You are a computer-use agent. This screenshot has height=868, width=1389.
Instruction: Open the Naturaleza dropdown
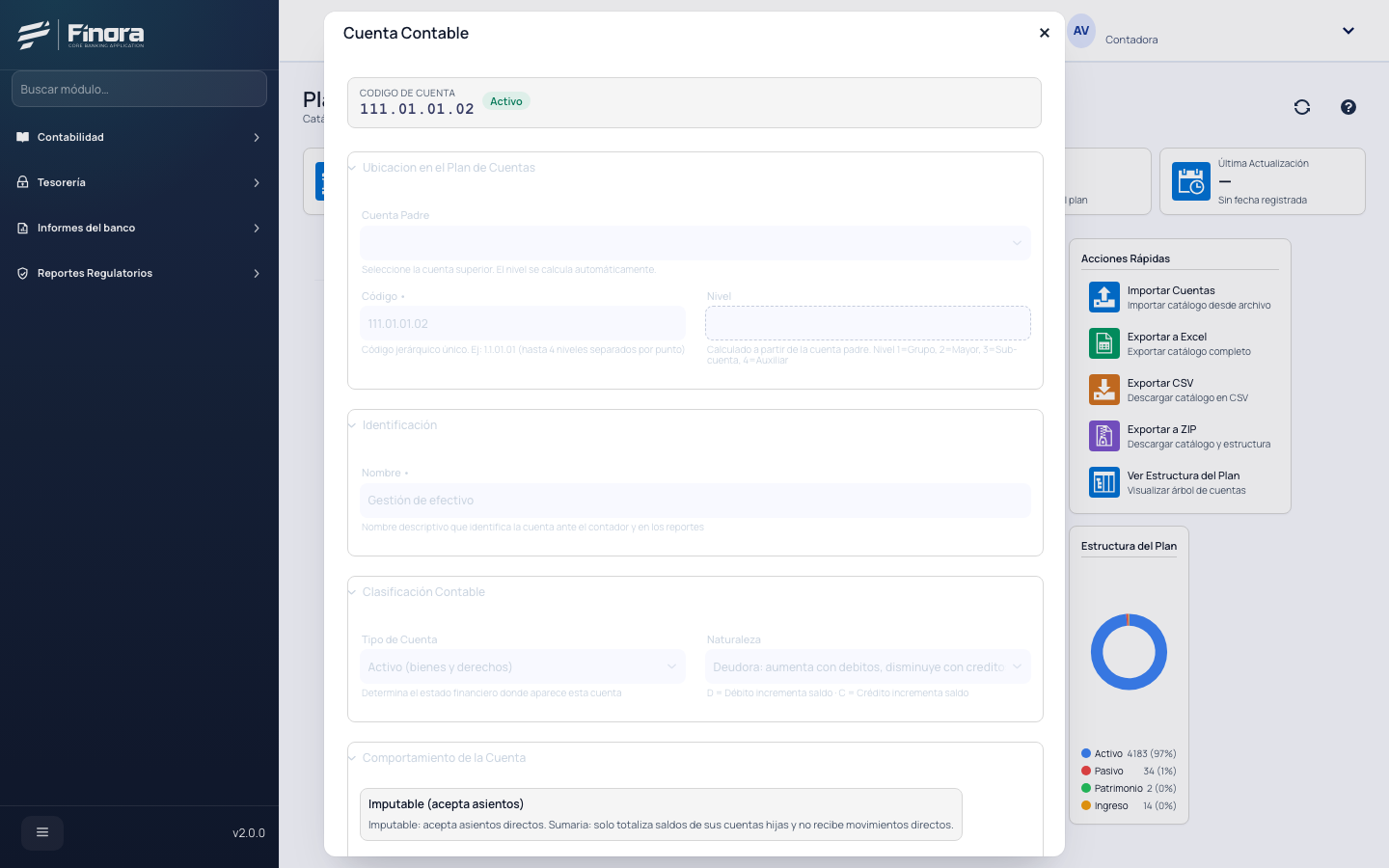point(868,666)
